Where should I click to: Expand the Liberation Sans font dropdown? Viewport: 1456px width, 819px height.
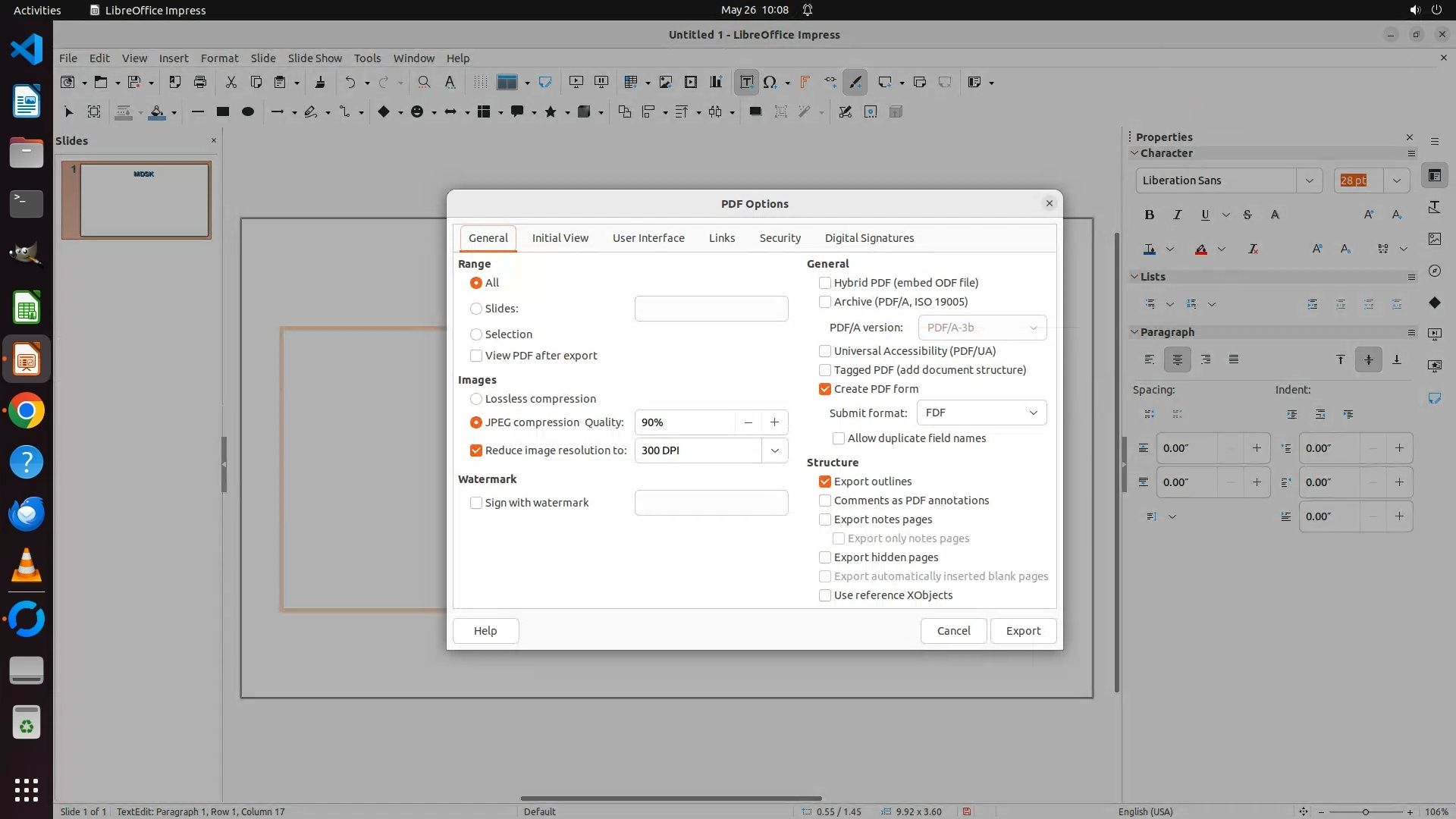[1309, 180]
